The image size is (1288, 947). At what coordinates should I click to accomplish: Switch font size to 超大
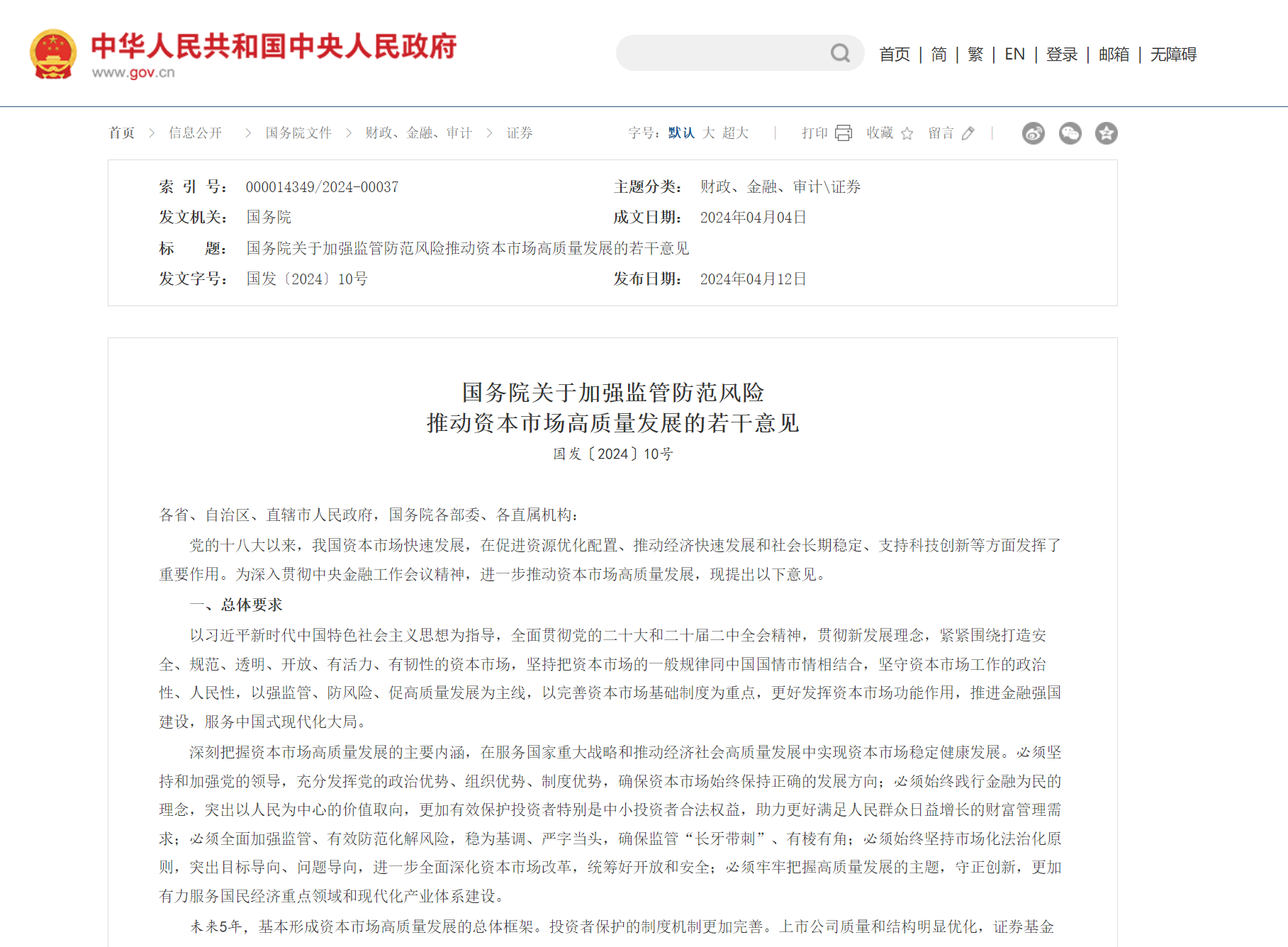coord(736,133)
